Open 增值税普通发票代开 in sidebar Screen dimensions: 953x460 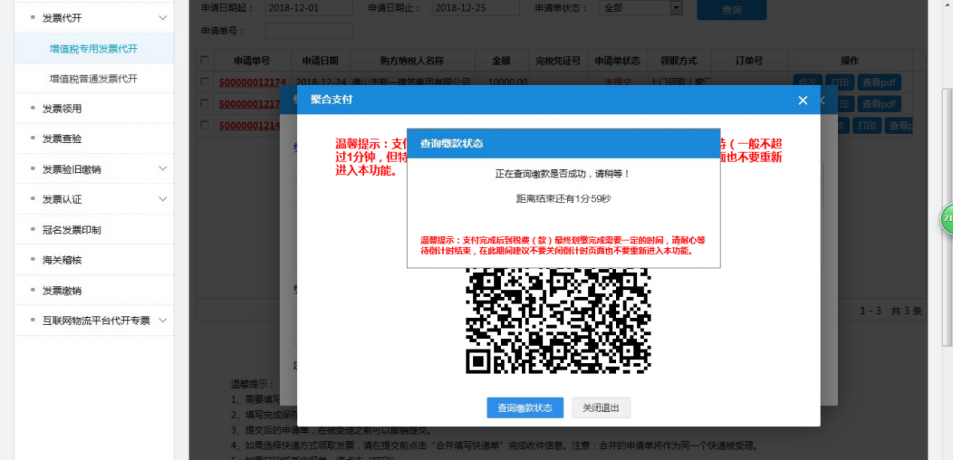94,78
